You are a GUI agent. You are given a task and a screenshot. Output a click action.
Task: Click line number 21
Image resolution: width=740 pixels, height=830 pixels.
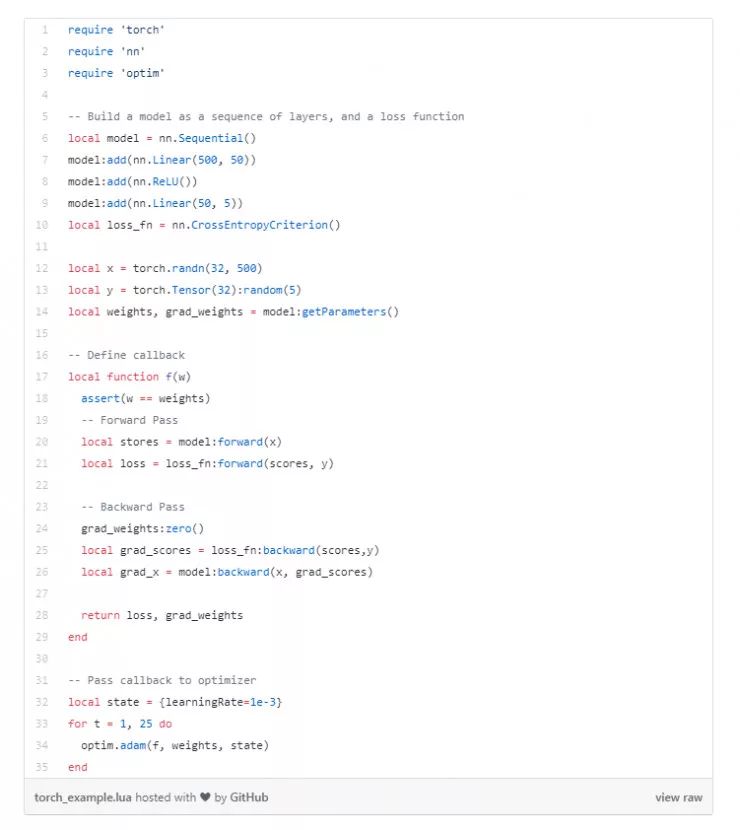[42, 463]
